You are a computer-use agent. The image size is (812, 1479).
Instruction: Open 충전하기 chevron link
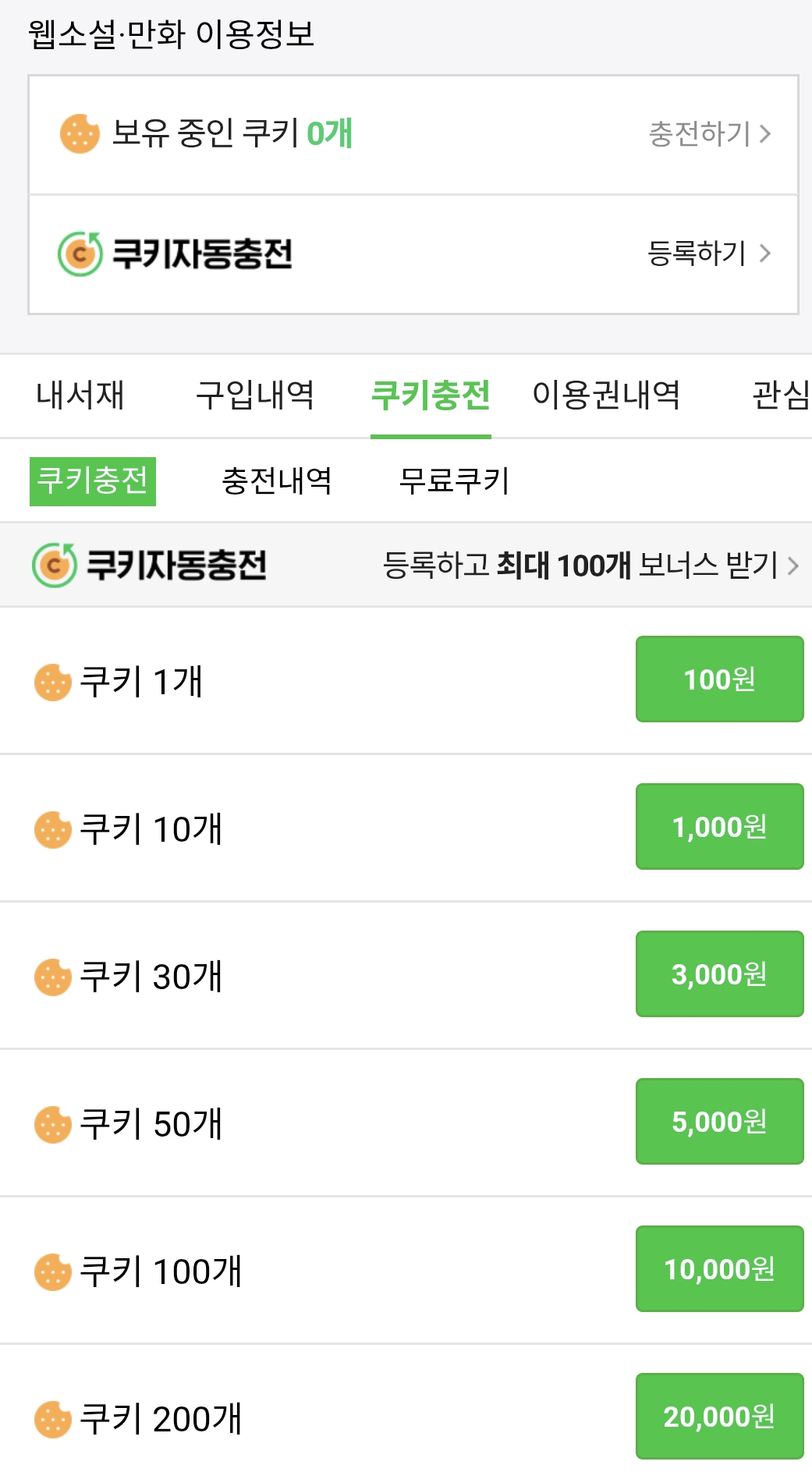[709, 134]
